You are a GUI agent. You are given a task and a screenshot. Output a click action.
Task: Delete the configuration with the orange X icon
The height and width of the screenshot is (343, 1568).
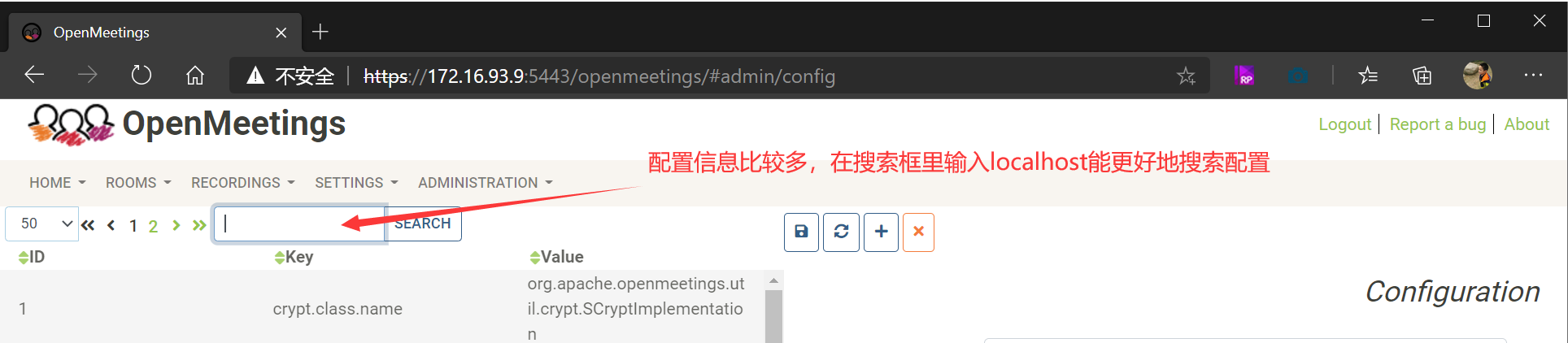pyautogui.click(x=918, y=232)
